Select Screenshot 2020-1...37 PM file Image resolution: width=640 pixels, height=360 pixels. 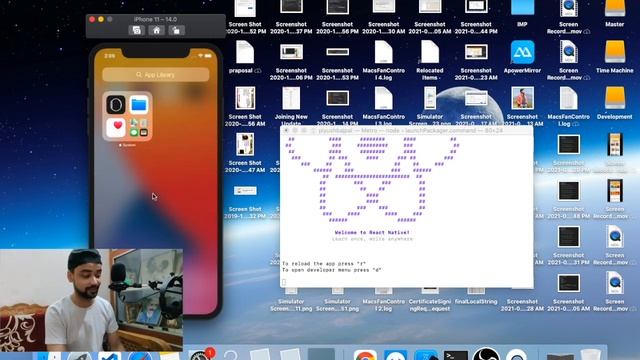tap(291, 8)
